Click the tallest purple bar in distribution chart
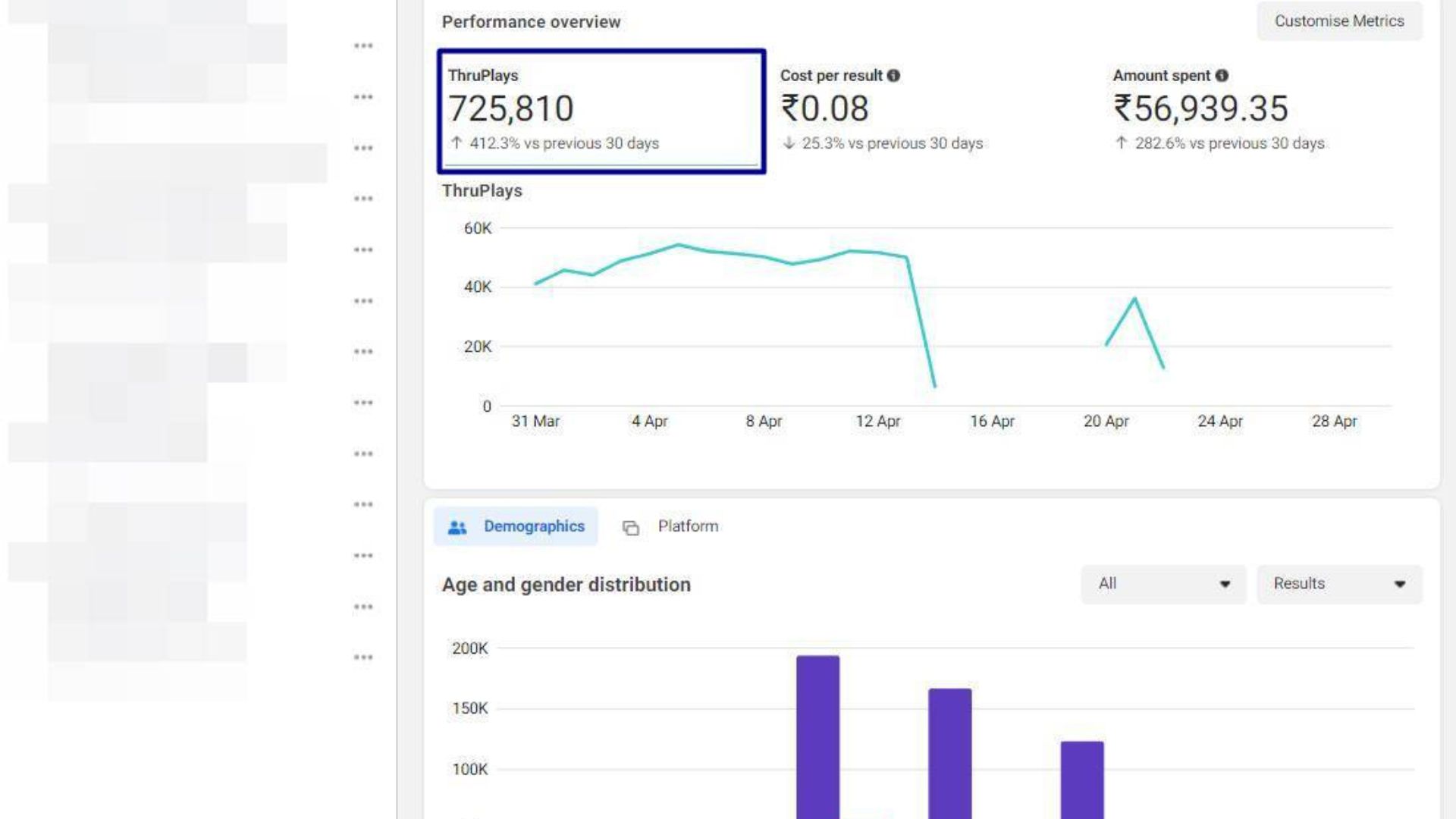Image resolution: width=1456 pixels, height=819 pixels. click(x=817, y=736)
